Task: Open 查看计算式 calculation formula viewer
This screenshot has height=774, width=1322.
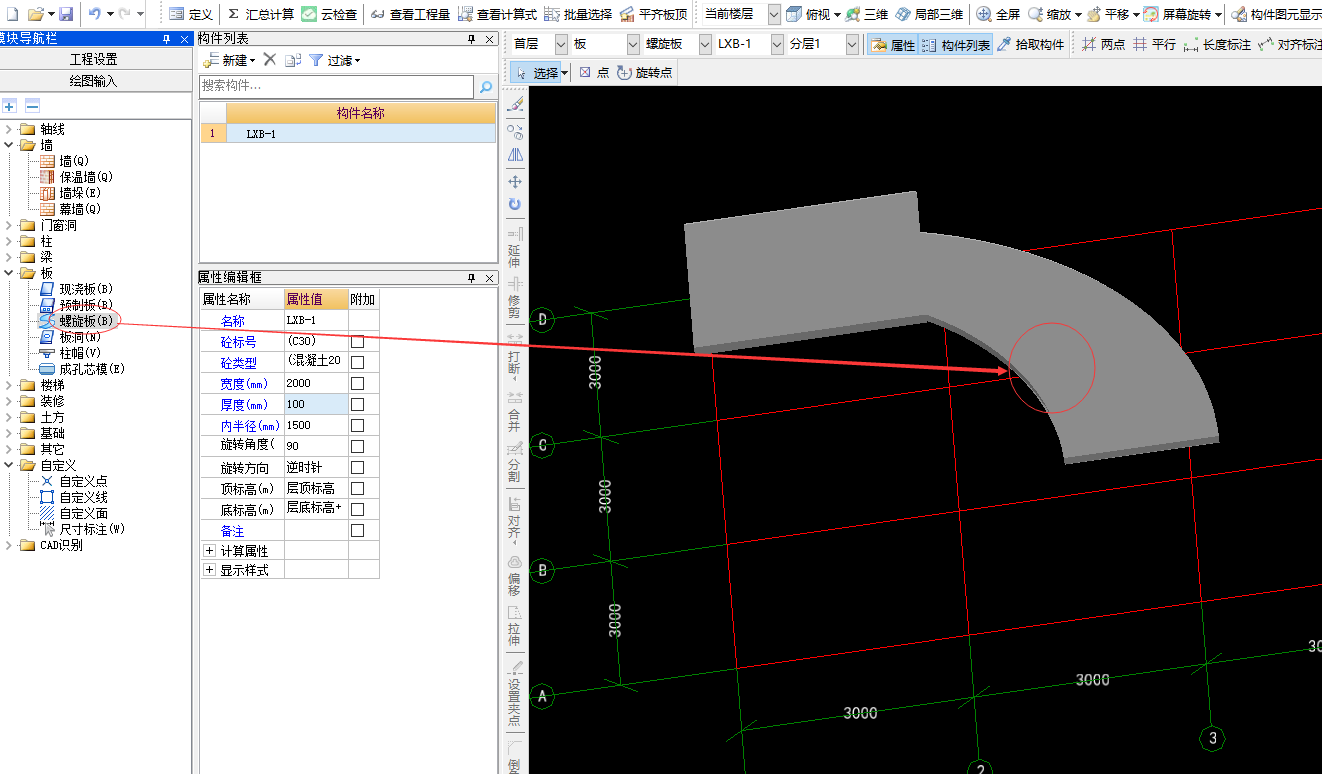Action: point(497,14)
